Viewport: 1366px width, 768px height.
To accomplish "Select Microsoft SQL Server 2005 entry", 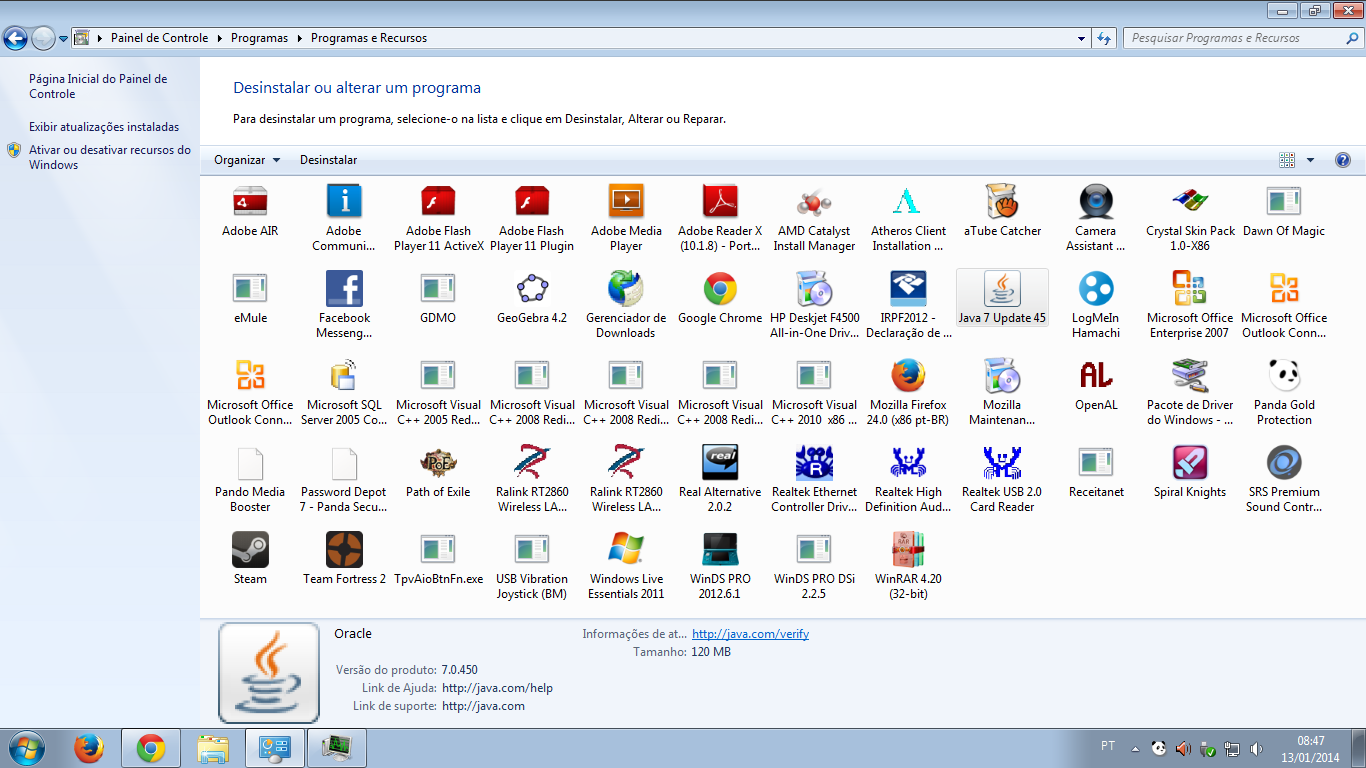I will [x=344, y=392].
